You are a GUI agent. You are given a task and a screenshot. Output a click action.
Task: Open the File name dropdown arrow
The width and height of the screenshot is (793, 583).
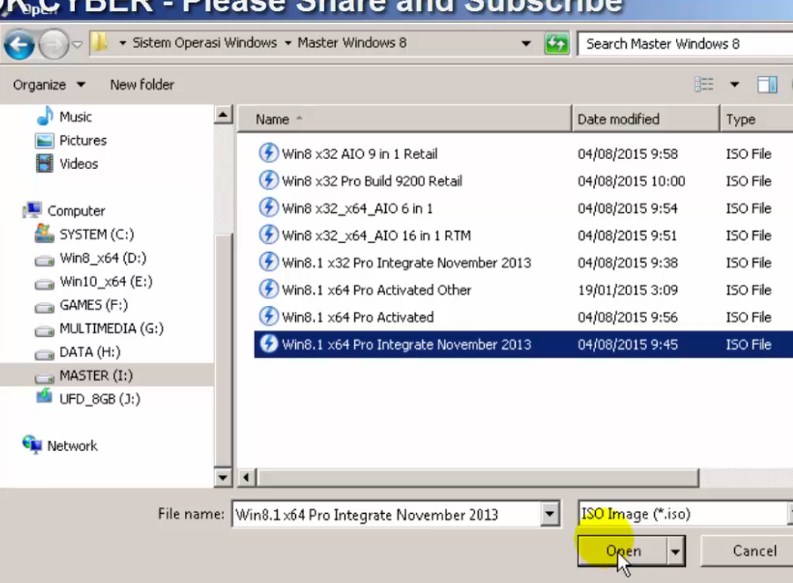point(550,514)
